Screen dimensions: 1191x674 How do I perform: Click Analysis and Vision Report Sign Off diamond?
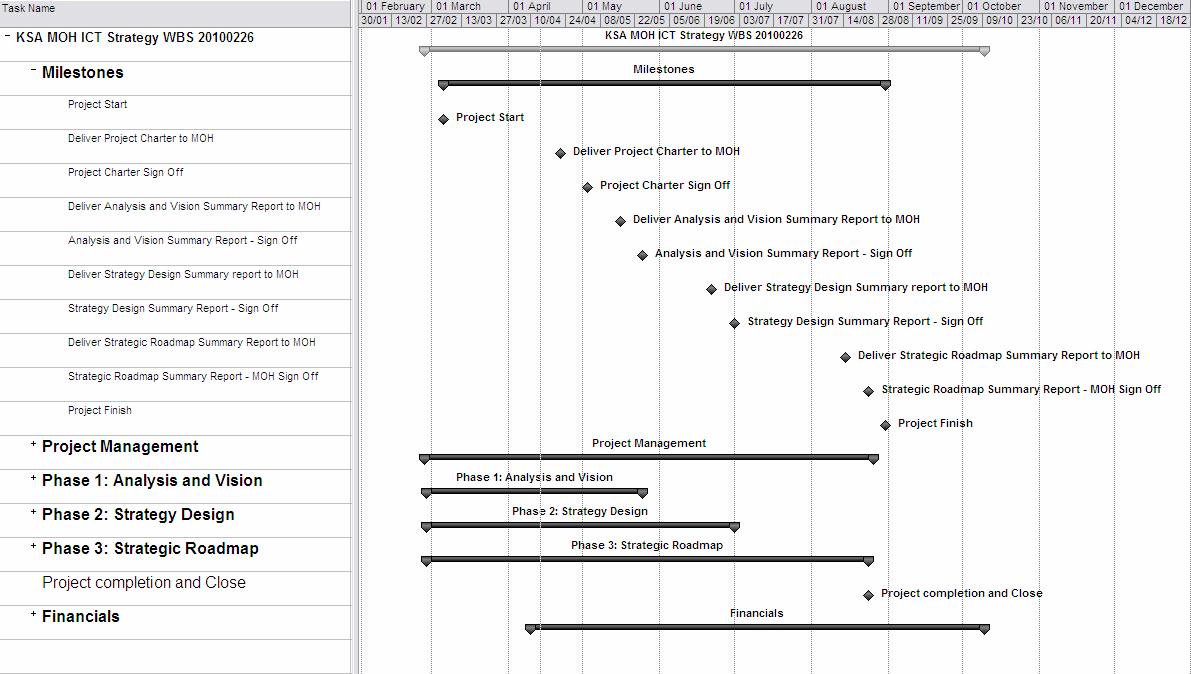643,255
